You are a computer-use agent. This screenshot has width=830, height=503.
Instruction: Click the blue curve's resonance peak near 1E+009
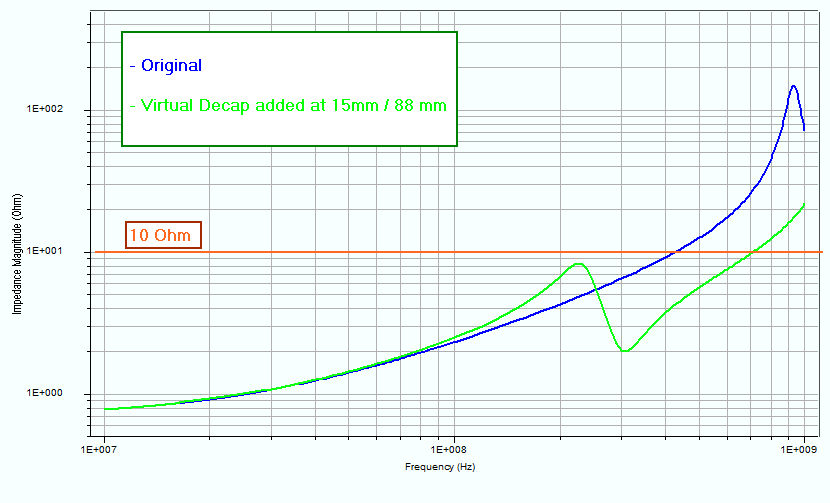pyautogui.click(x=793, y=86)
